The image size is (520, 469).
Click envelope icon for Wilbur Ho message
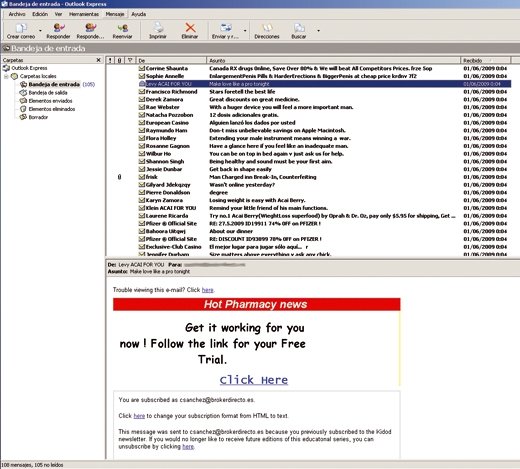click(142, 154)
